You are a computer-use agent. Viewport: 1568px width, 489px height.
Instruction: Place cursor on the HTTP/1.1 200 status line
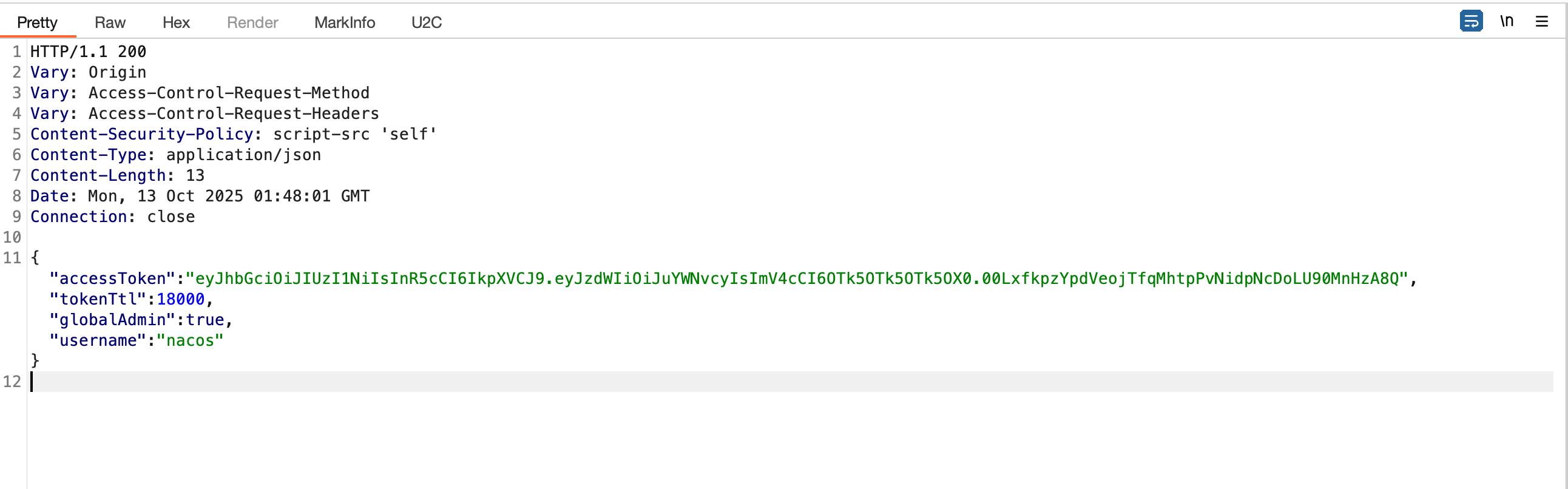coord(88,52)
